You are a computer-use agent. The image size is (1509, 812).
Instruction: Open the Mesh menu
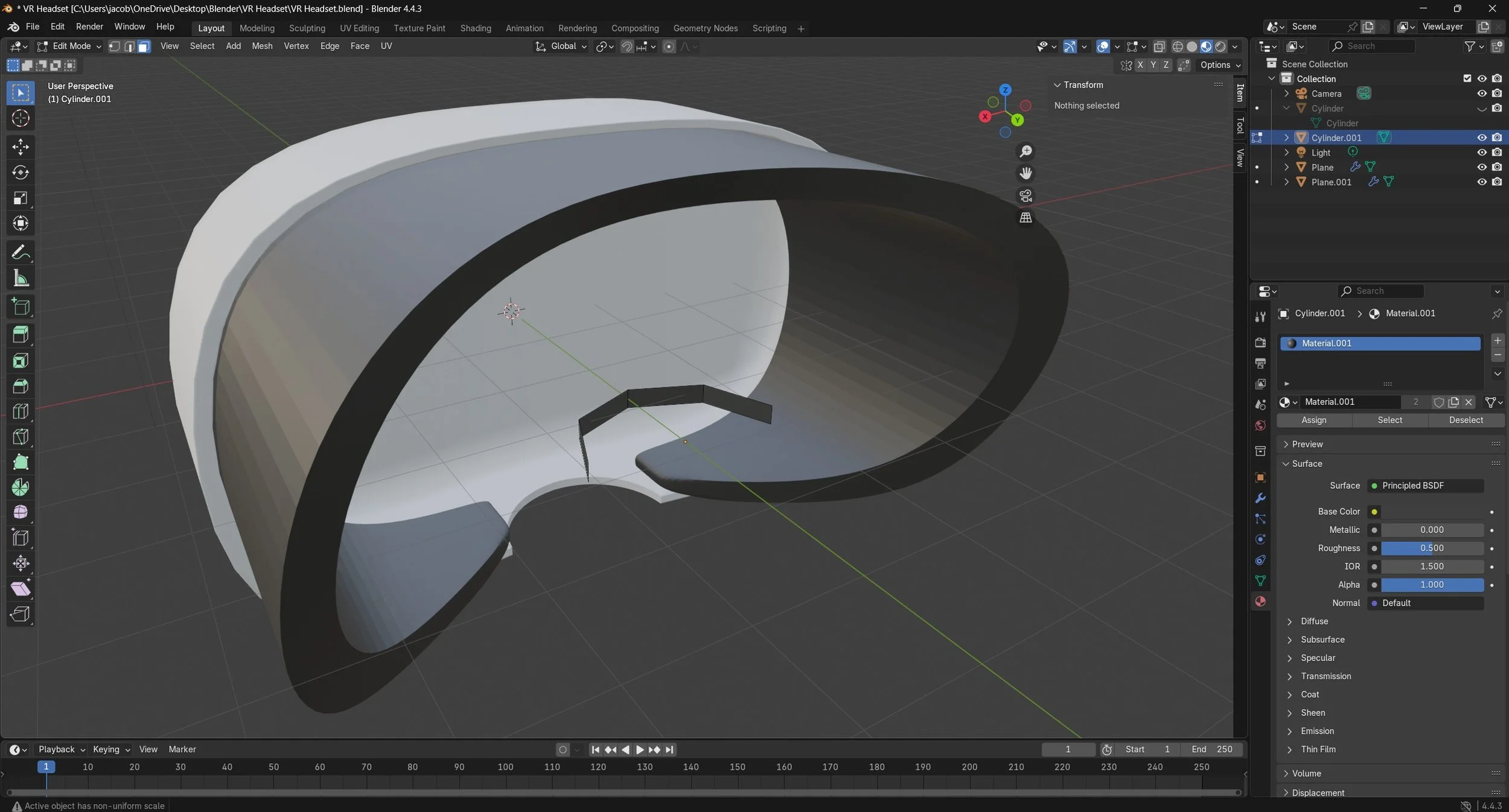[x=261, y=46]
